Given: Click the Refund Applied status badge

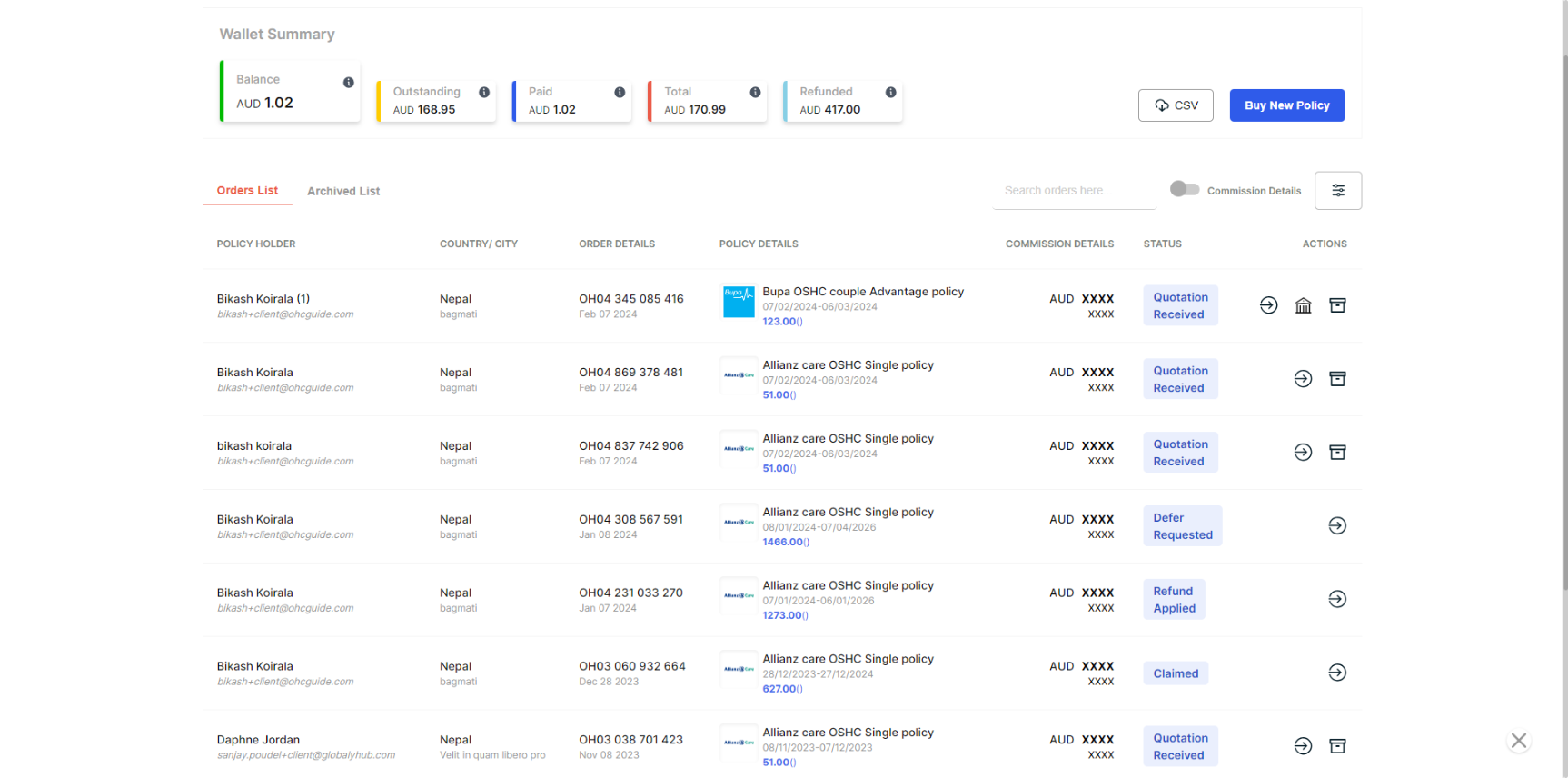Looking at the screenshot, I should tap(1175, 600).
